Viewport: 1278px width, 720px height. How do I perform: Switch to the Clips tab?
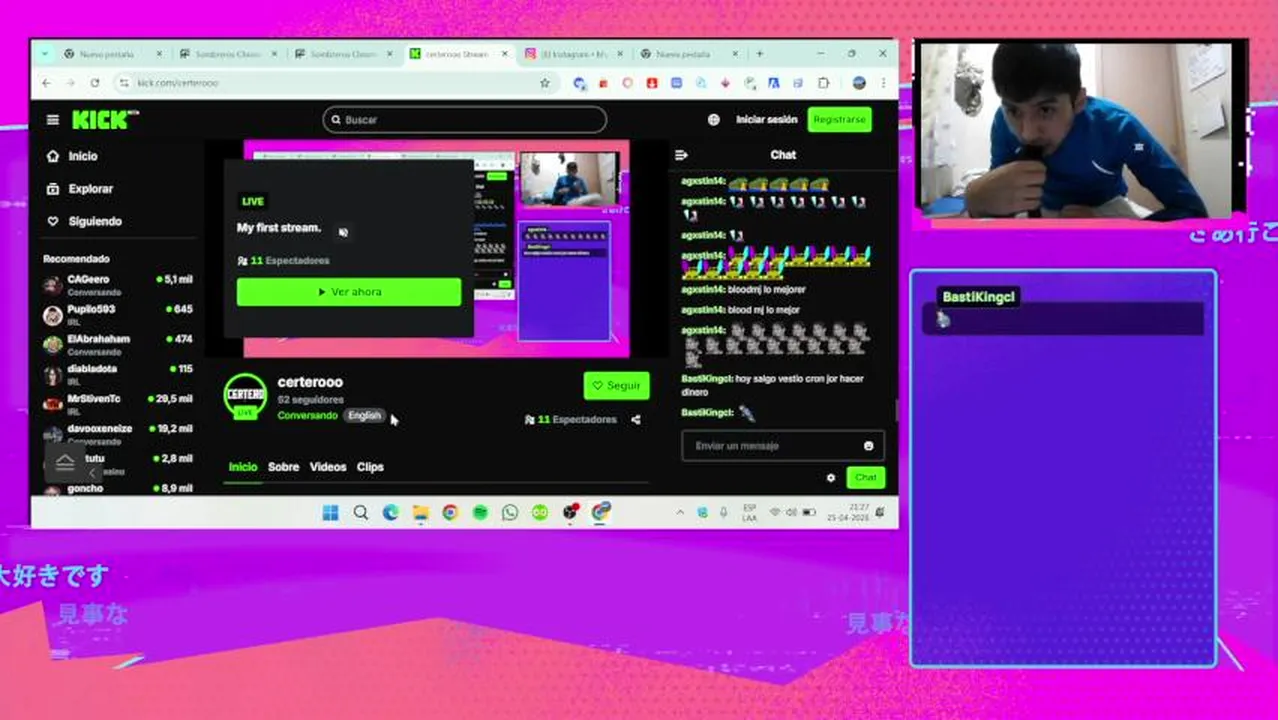[370, 467]
